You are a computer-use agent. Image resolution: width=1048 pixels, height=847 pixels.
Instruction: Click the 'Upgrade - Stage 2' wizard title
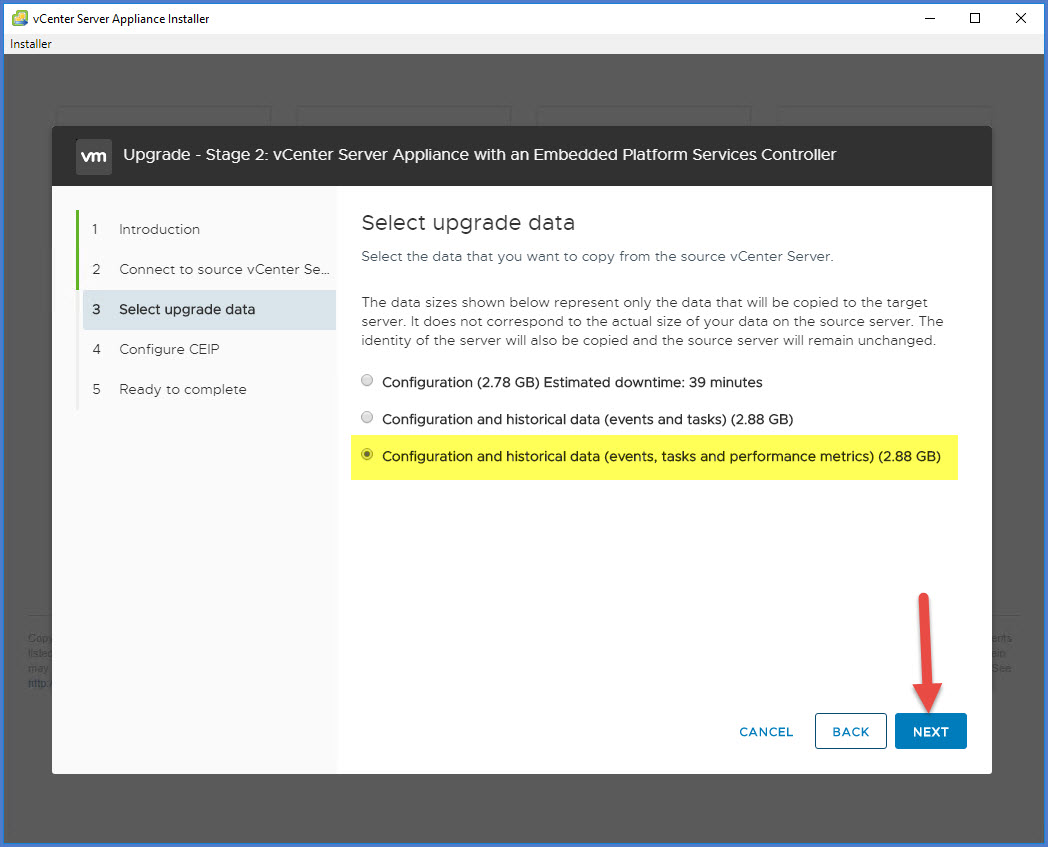(x=479, y=155)
